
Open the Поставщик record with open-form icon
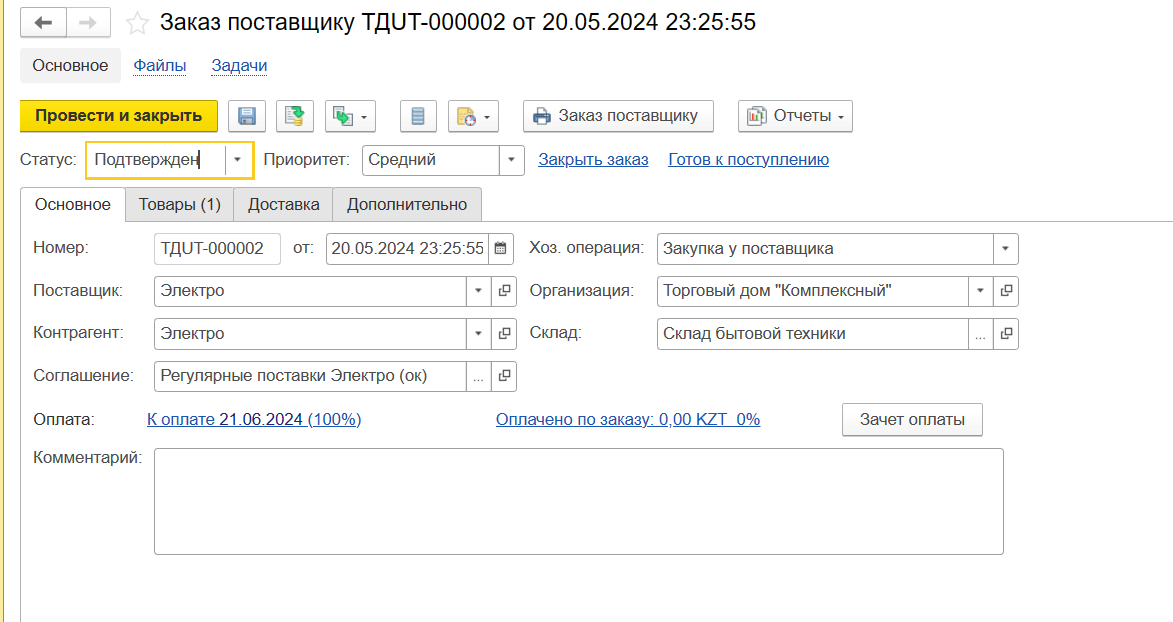(x=505, y=291)
